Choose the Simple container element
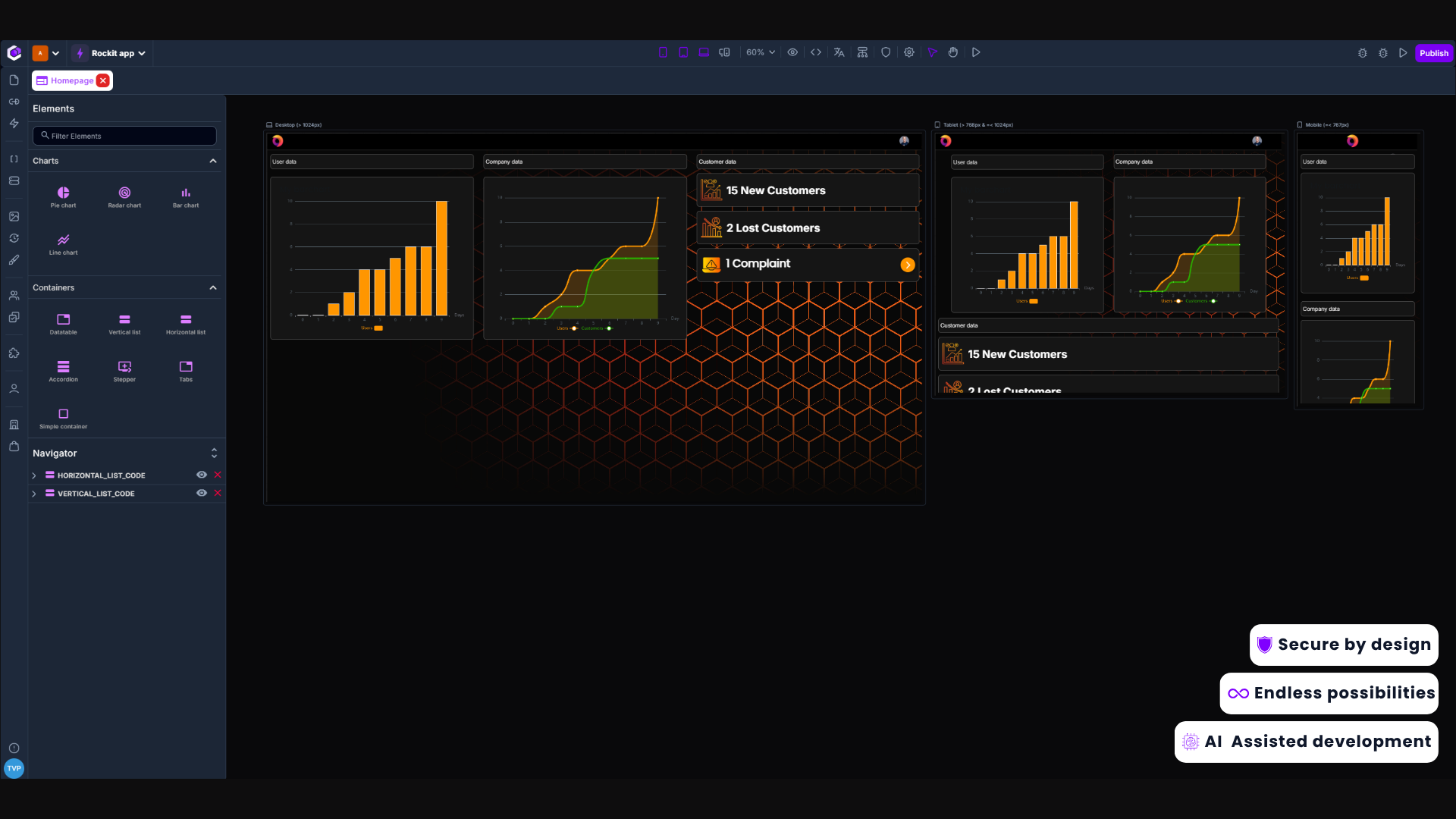The width and height of the screenshot is (1456, 819). (x=63, y=418)
